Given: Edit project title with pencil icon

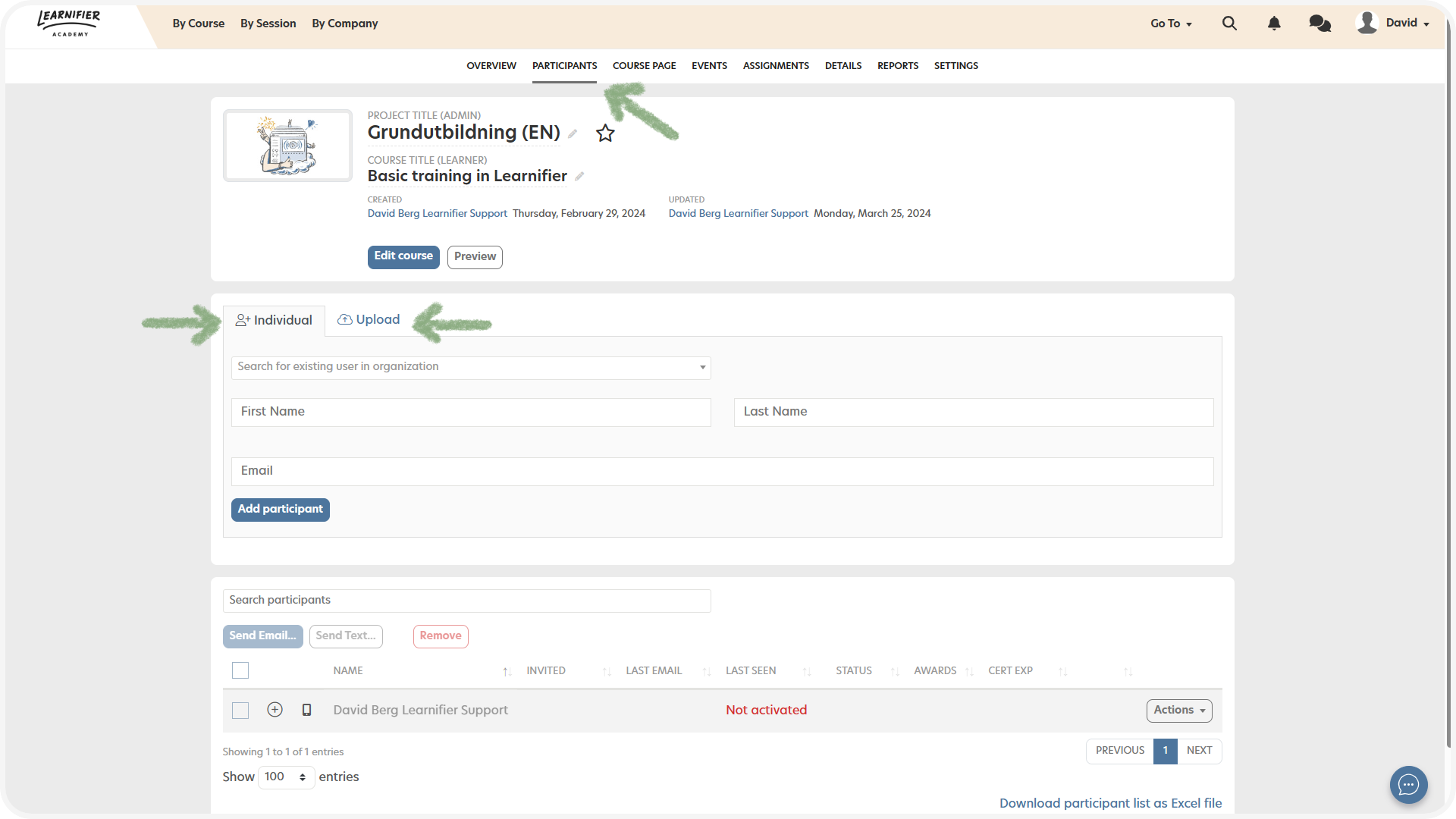Looking at the screenshot, I should tap(573, 134).
